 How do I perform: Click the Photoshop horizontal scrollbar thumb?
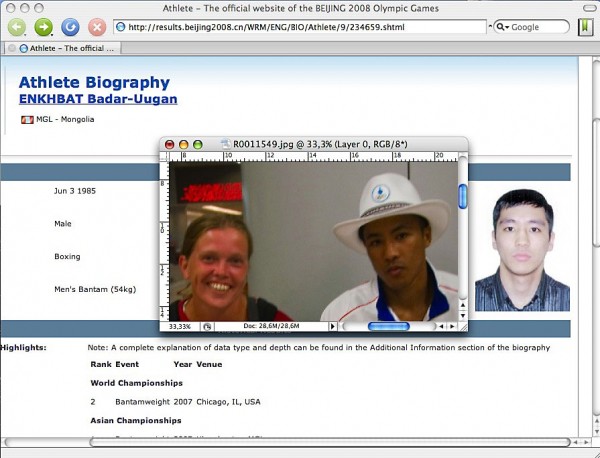pyautogui.click(x=388, y=326)
